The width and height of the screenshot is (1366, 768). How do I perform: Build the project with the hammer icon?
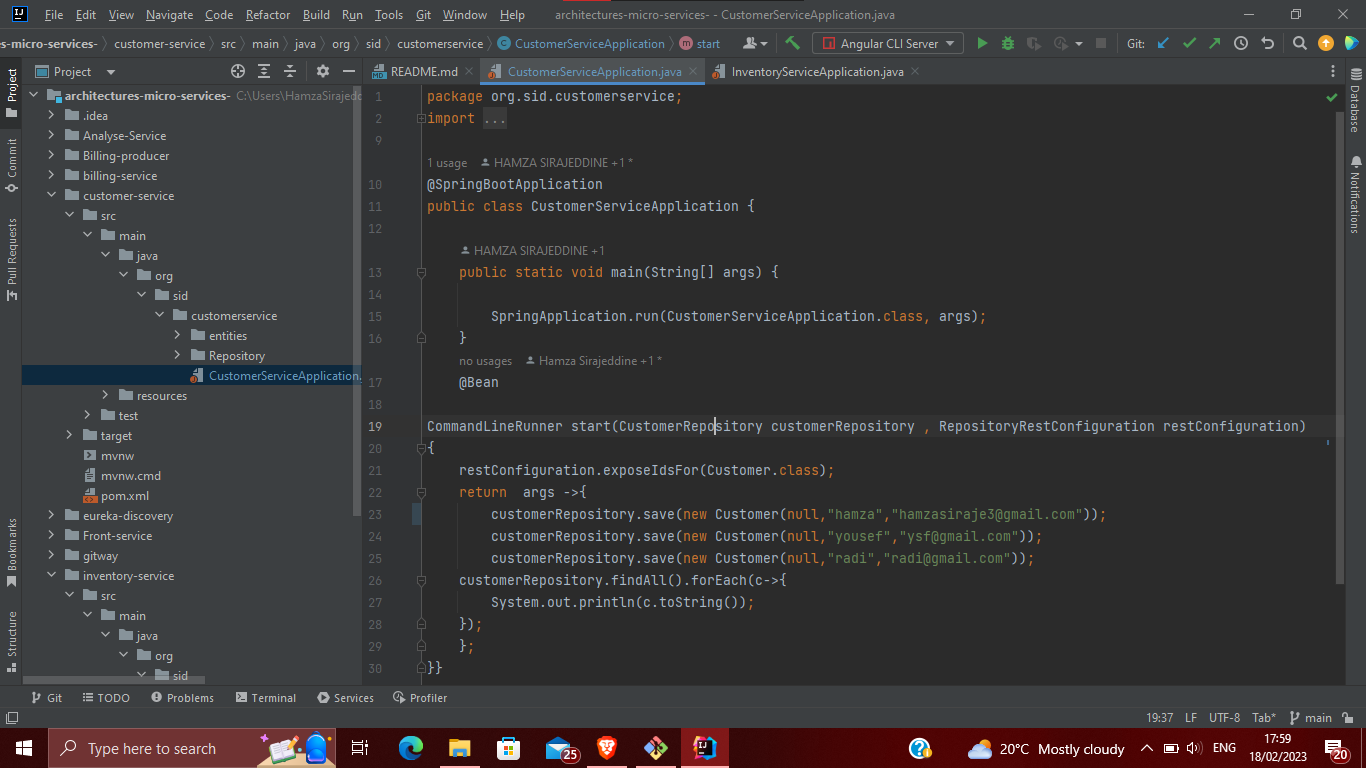tap(793, 43)
